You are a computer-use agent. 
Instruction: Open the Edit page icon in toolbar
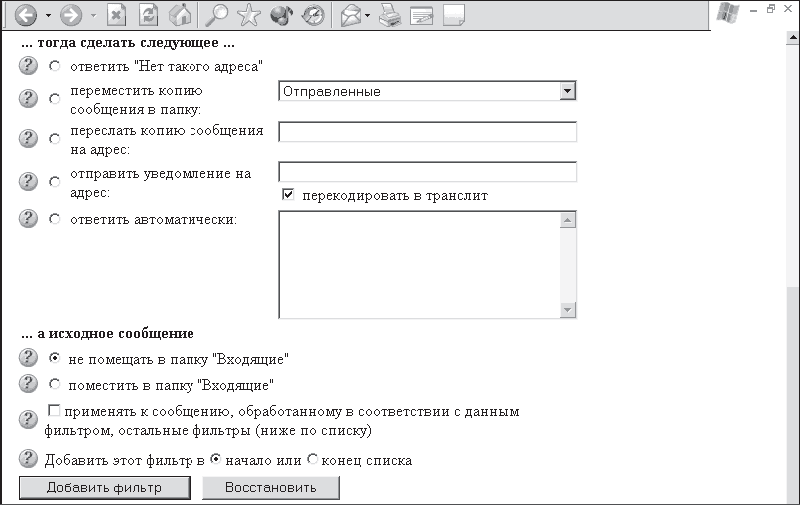coord(421,15)
